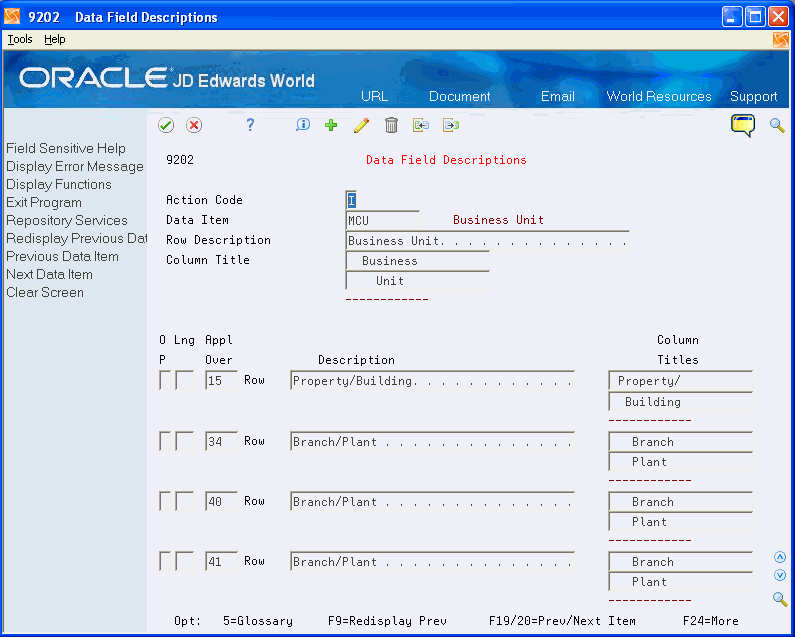Image resolution: width=795 pixels, height=637 pixels.
Task: Click the OP option box for row 41
Action: coord(165,561)
